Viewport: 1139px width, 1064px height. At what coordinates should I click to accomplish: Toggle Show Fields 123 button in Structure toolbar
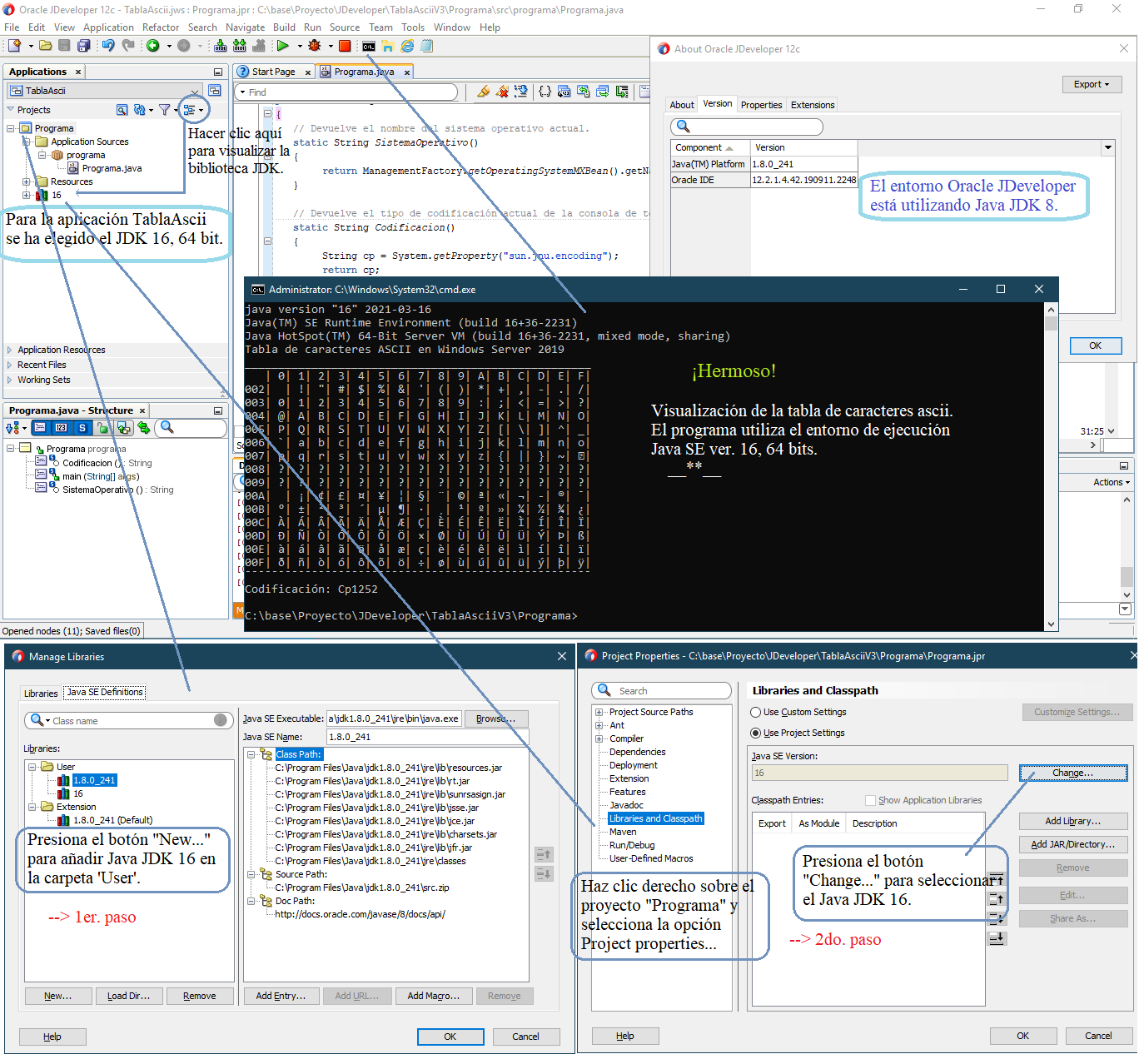point(61,428)
